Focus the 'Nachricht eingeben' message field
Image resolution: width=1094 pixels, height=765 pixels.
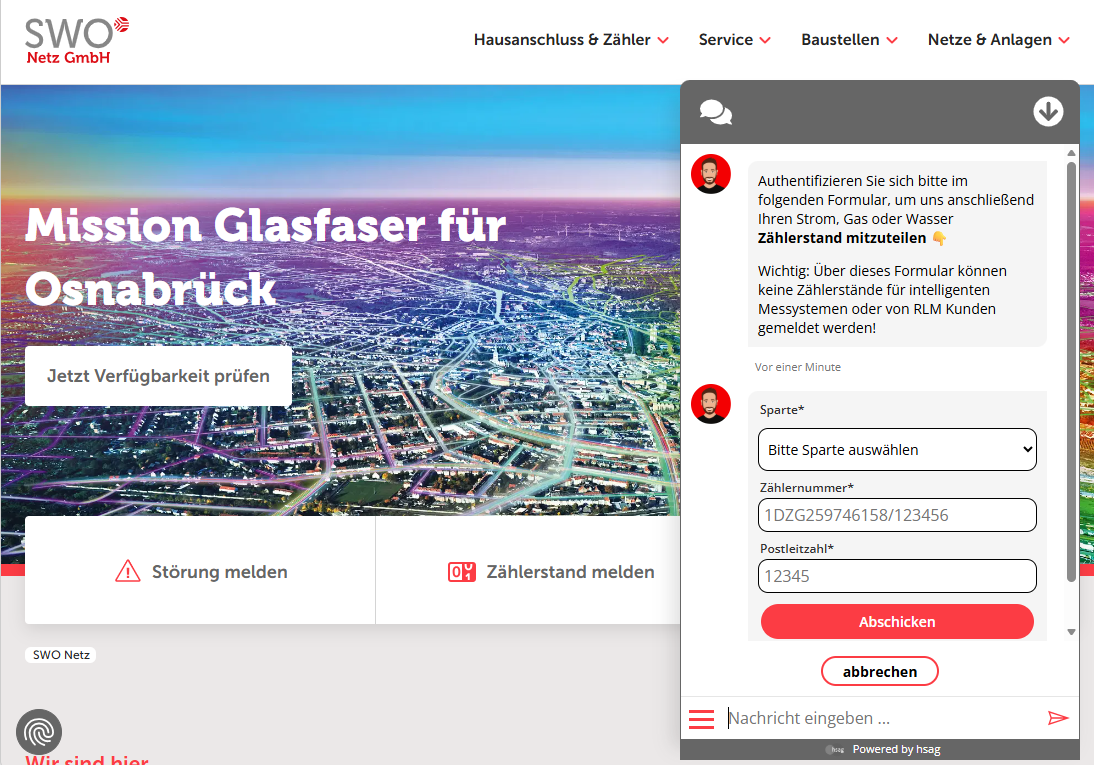[x=883, y=718]
